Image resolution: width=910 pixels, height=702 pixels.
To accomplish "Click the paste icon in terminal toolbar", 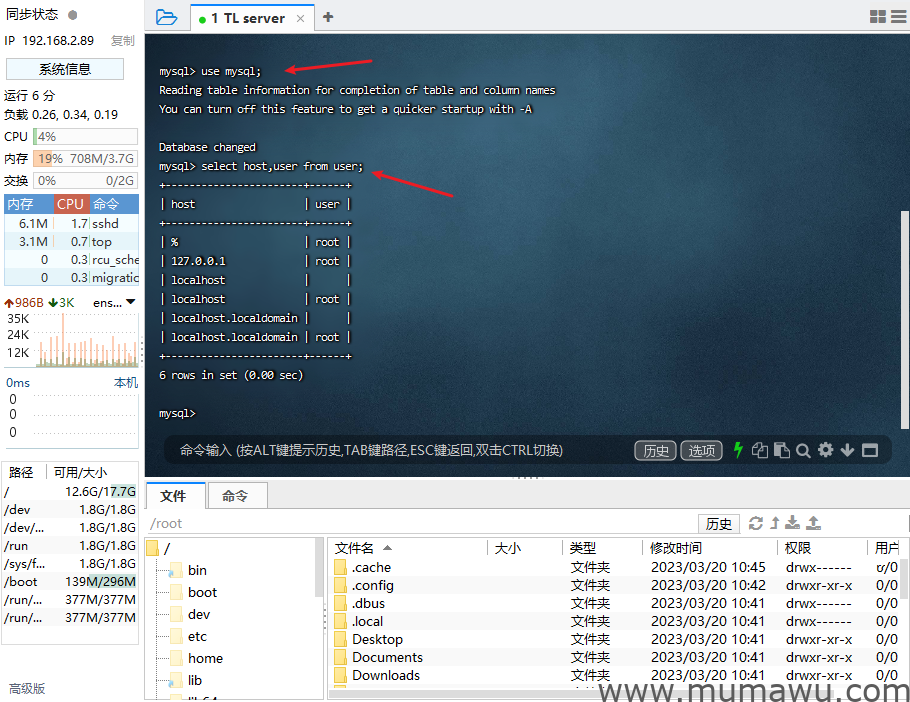I will click(781, 450).
